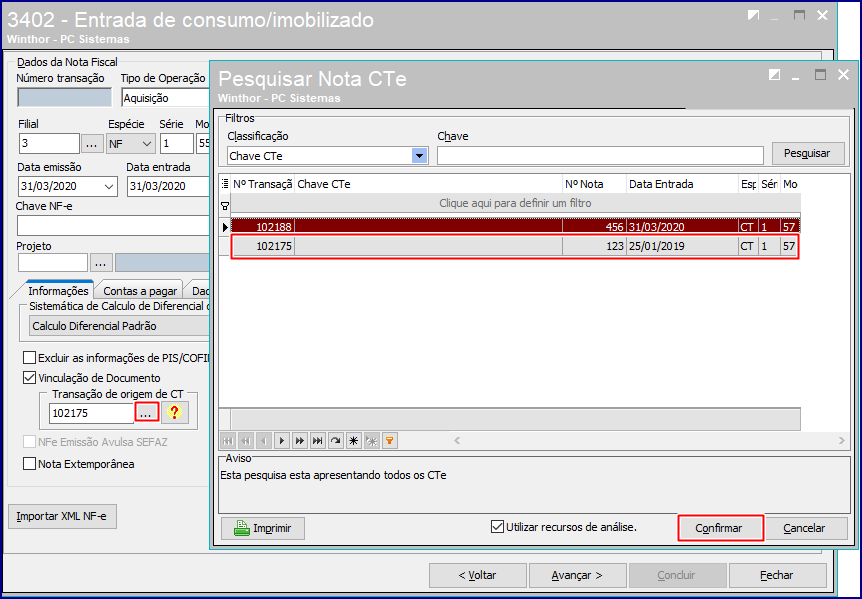Jump to last record in grid navigator
The height and width of the screenshot is (599, 862).
(x=318, y=441)
